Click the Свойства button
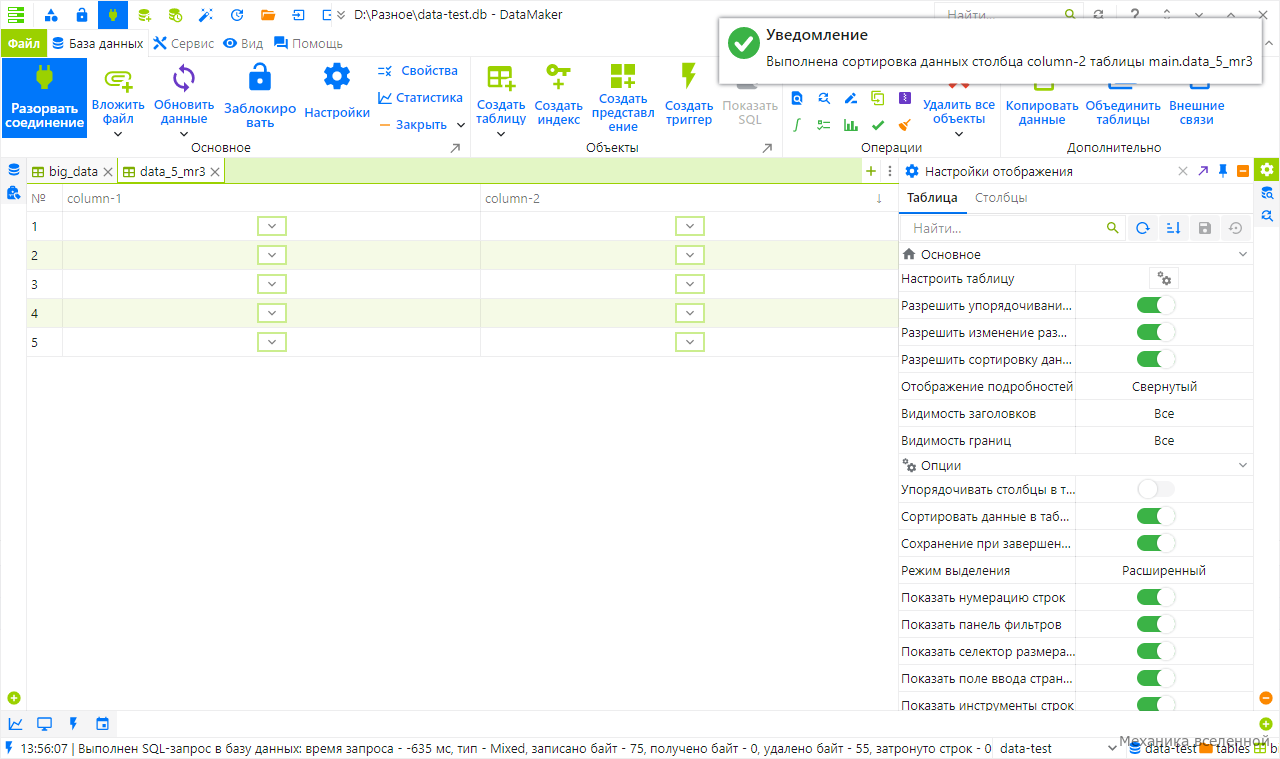 tap(418, 71)
